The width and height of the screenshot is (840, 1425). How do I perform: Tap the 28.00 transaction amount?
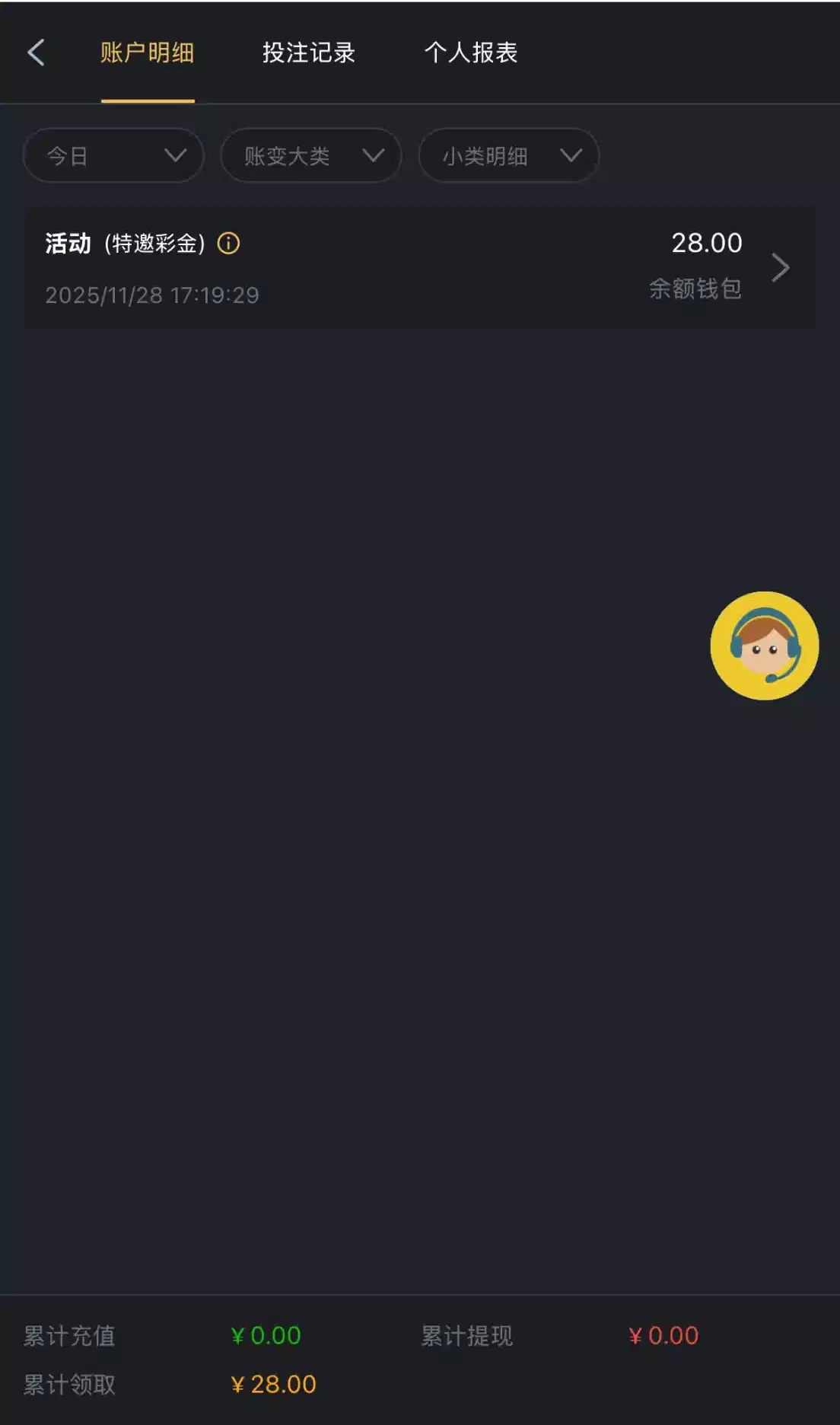click(x=707, y=243)
